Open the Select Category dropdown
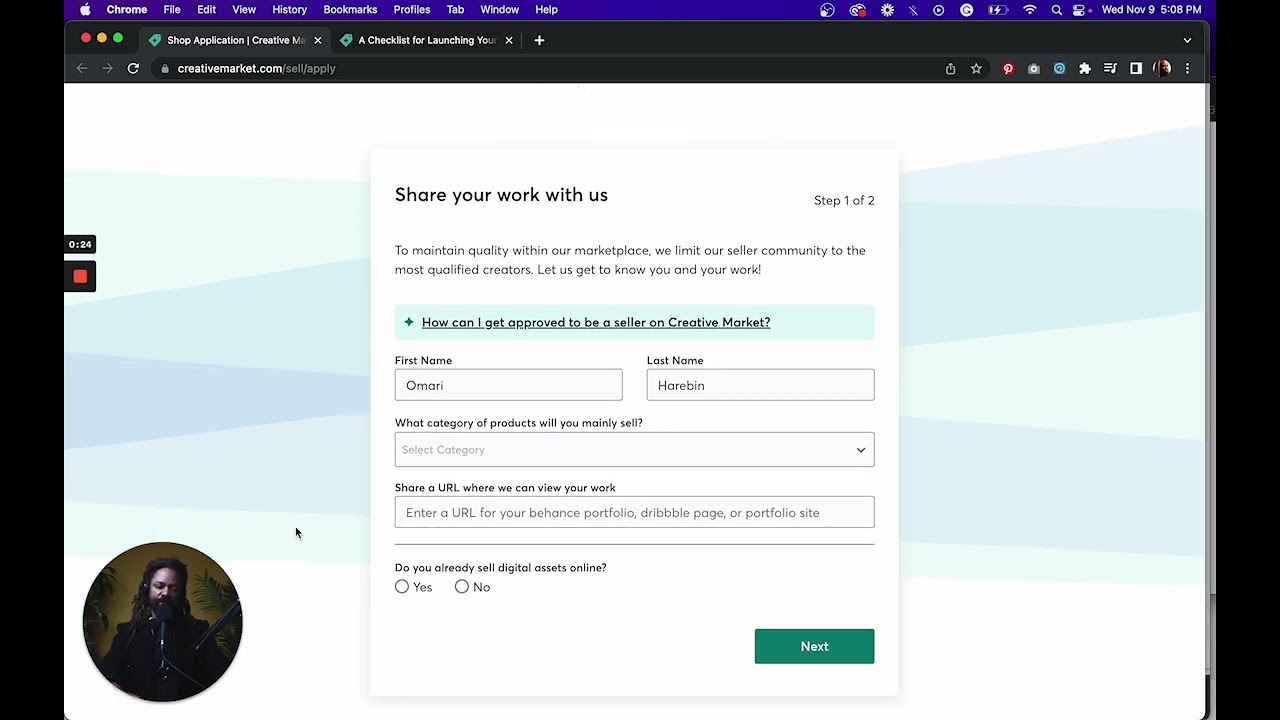This screenshot has width=1280, height=720. [x=634, y=450]
